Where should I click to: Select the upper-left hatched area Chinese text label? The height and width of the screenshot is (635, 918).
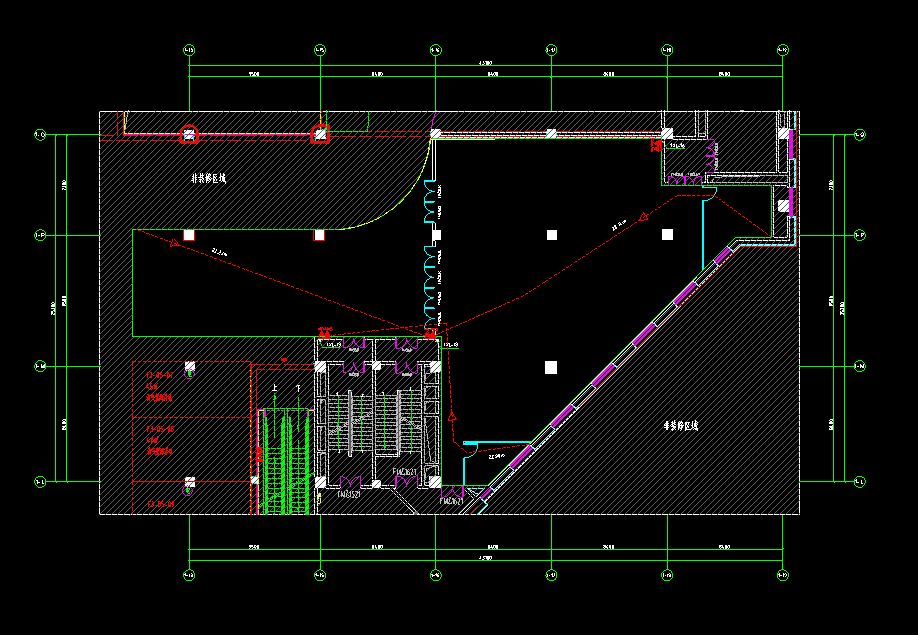[209, 179]
